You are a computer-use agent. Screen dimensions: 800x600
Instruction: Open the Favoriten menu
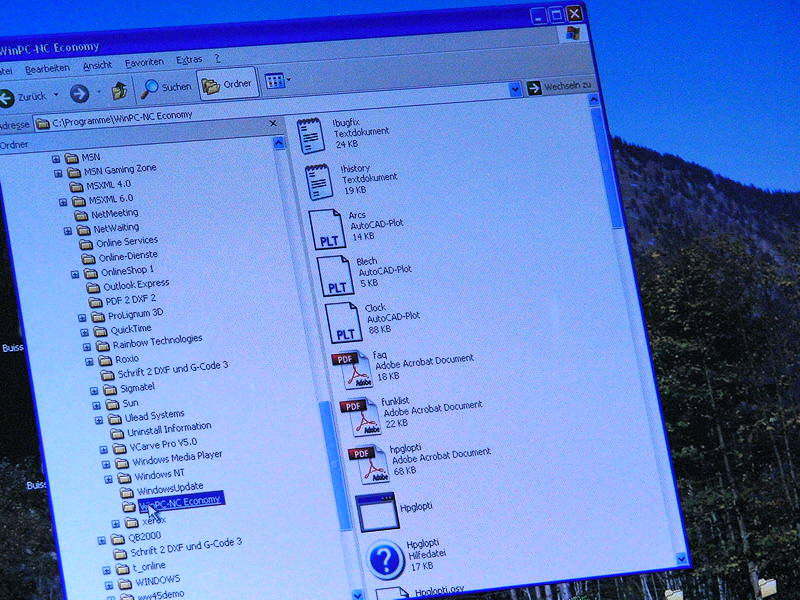point(144,62)
